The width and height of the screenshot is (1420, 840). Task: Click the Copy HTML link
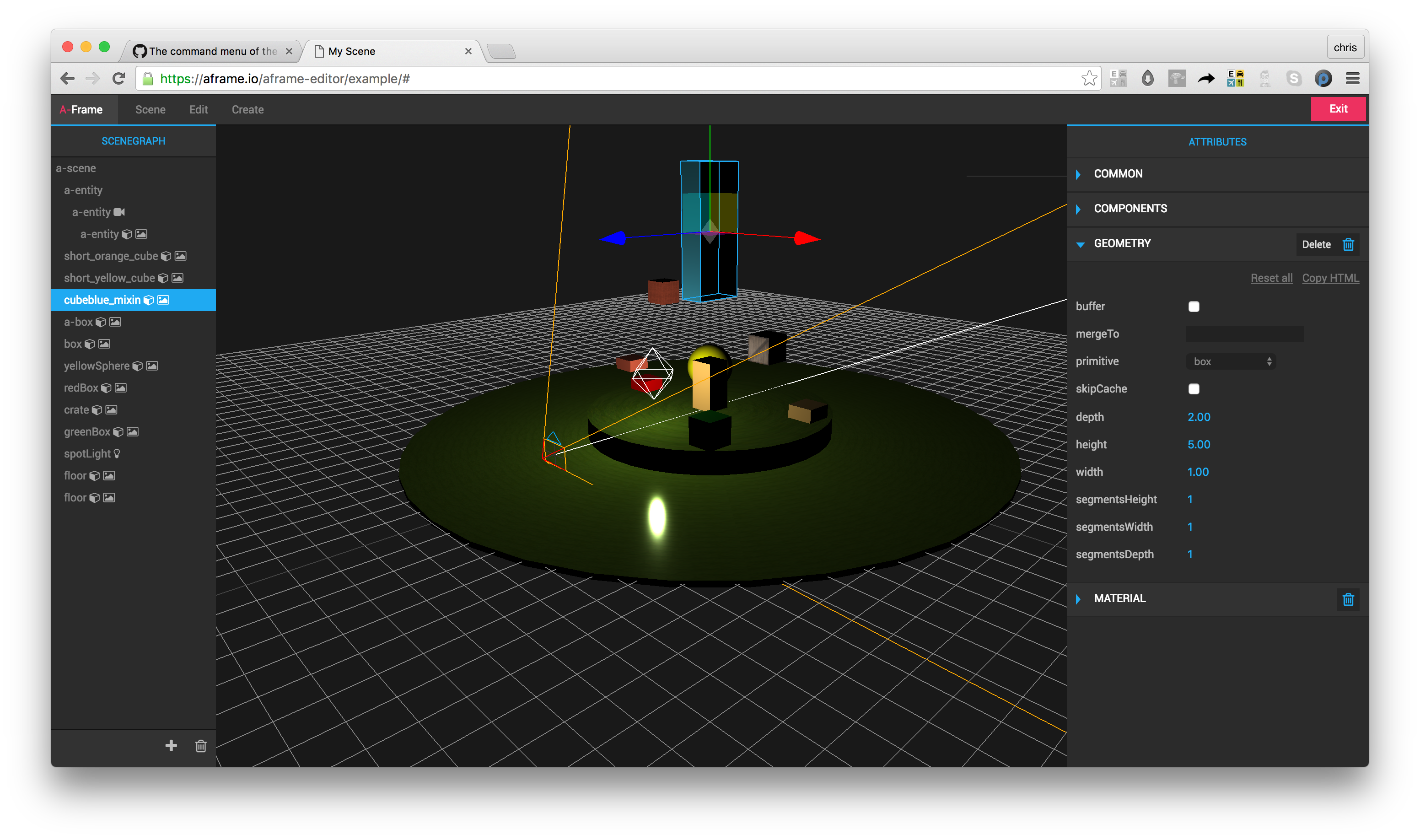coord(1330,278)
